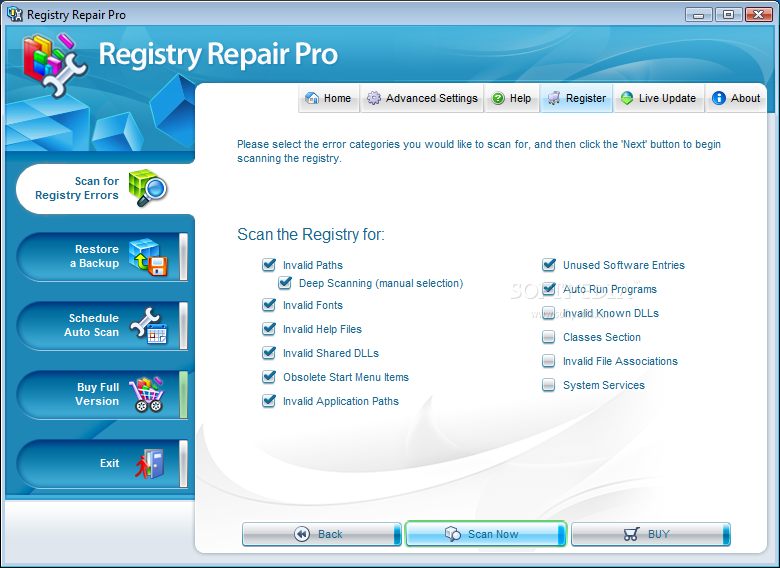780x568 pixels.
Task: Click the globe icon on Live Update
Action: pos(627,98)
